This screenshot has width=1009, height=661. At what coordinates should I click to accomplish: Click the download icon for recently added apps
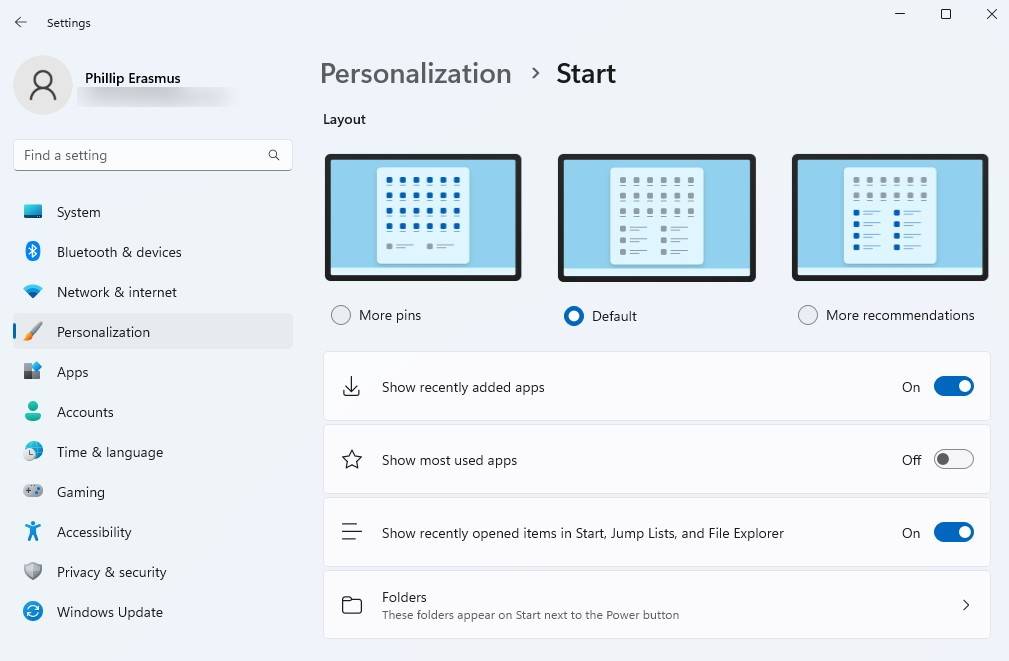351,387
